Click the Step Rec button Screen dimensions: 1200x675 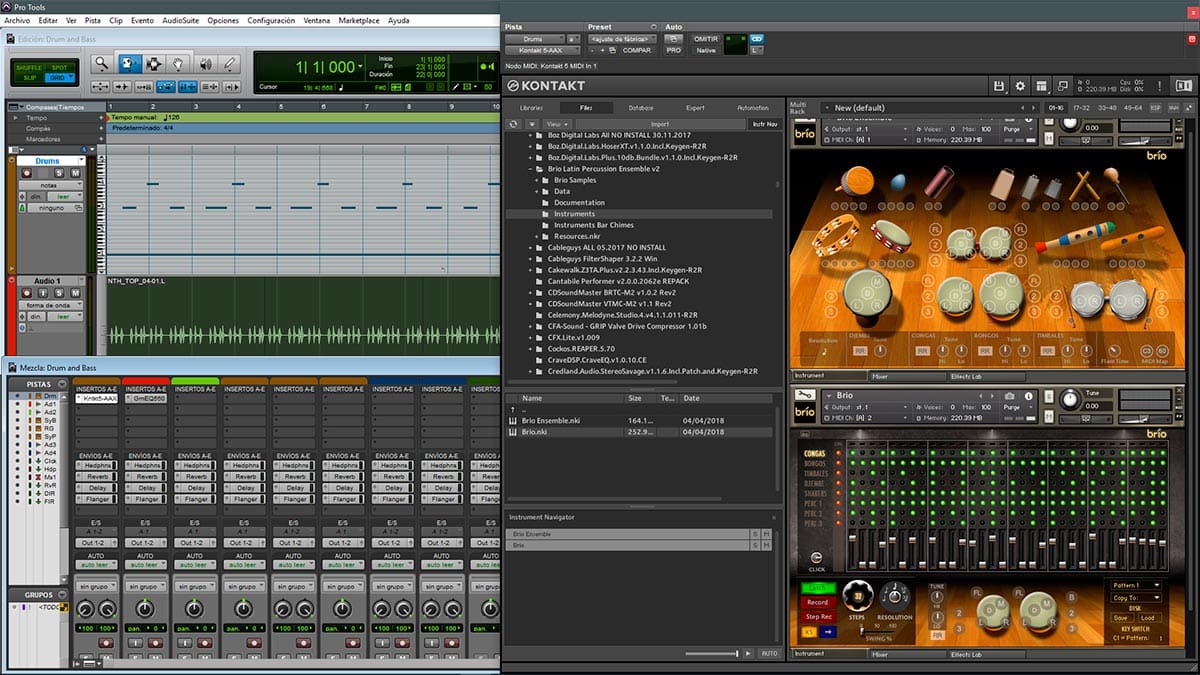click(x=817, y=616)
